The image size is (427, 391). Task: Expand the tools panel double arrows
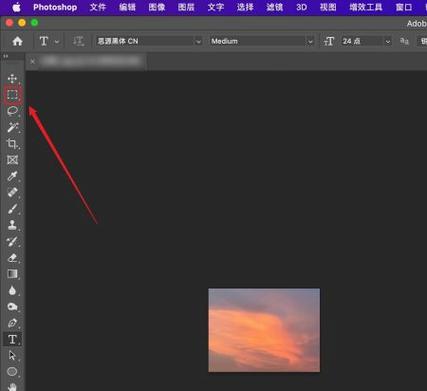(x=6, y=56)
